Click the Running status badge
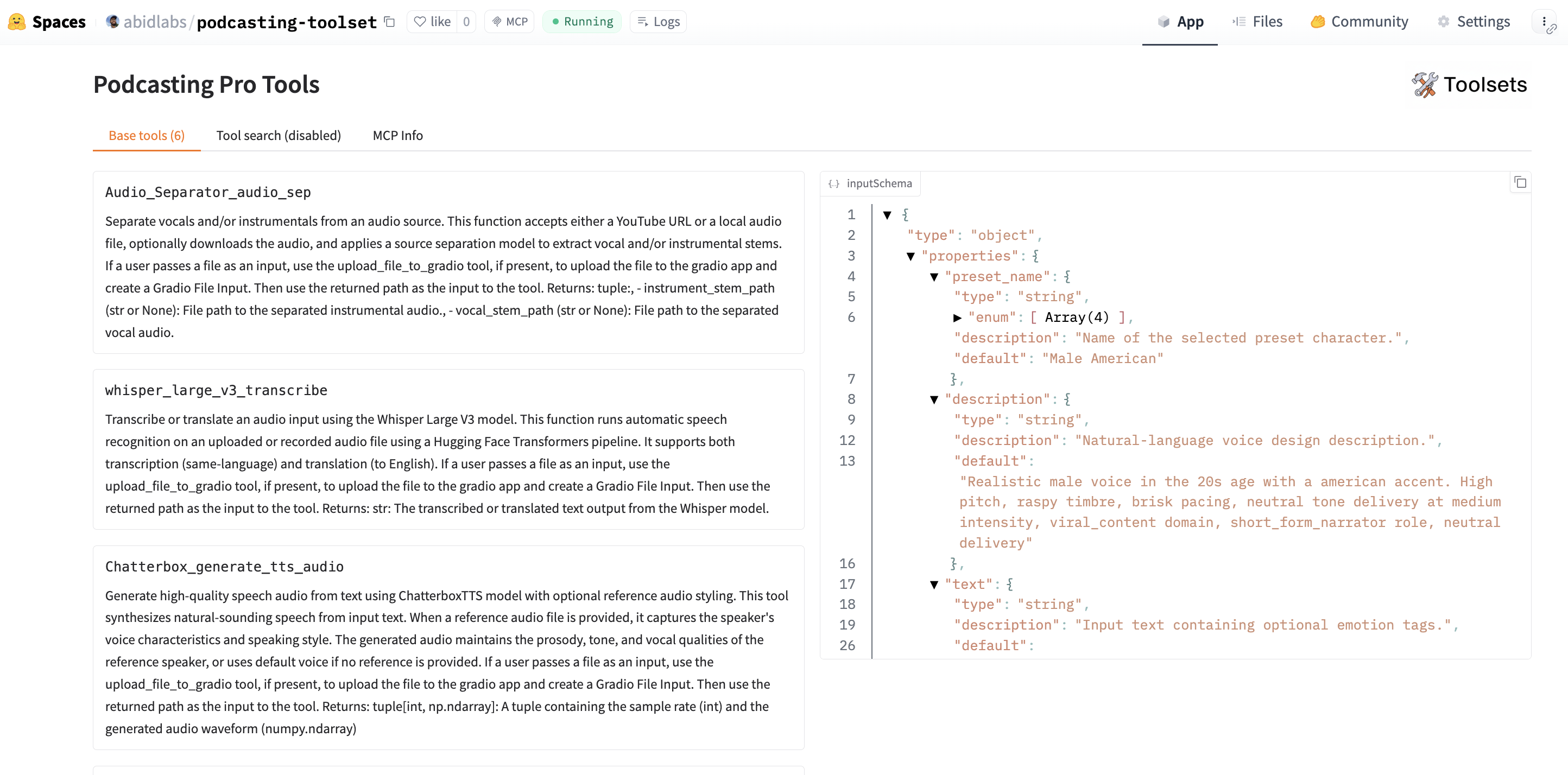1568x775 pixels. pos(582,22)
